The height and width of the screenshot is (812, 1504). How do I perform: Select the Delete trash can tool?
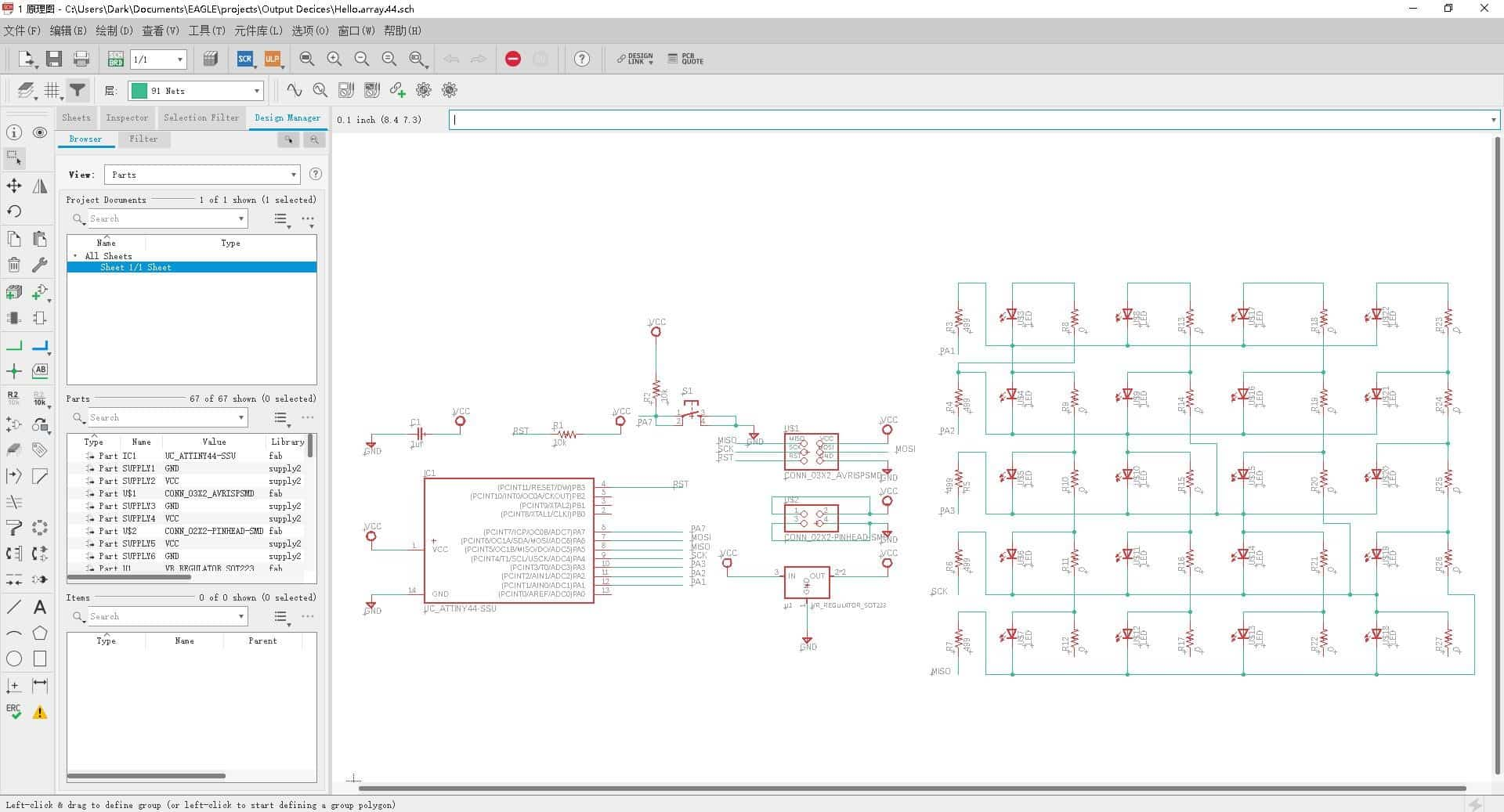click(14, 265)
